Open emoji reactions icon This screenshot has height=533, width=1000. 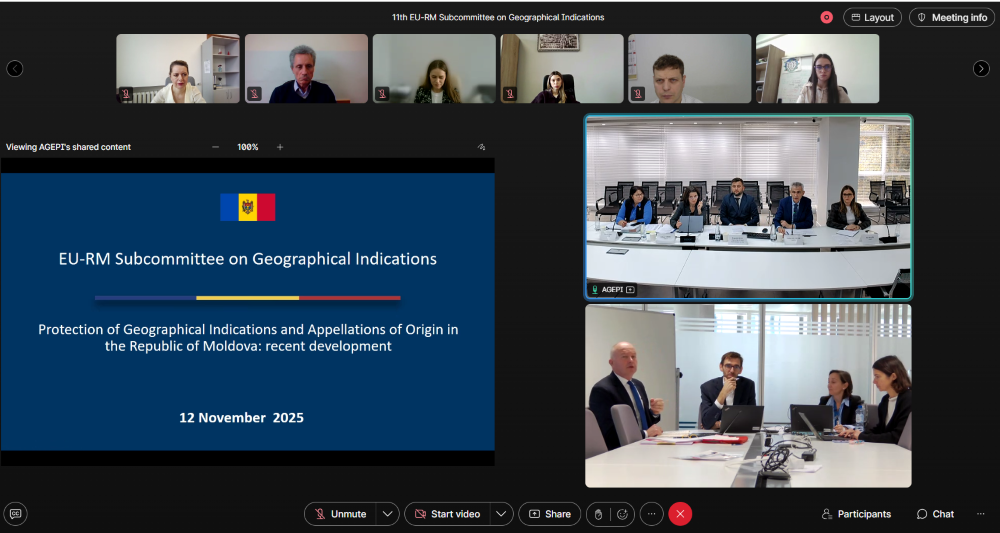tap(622, 514)
